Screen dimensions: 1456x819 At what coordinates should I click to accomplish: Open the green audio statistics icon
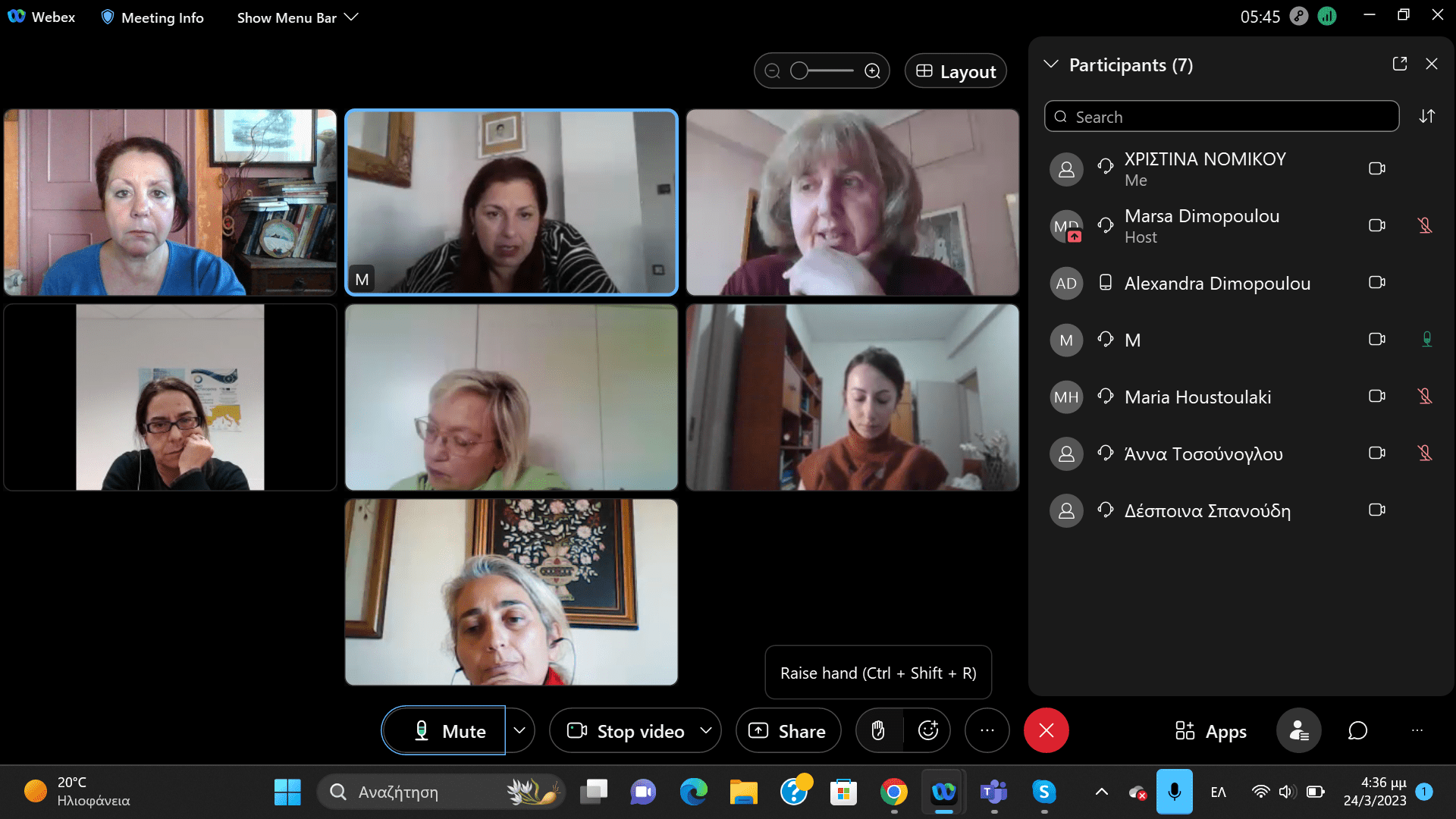pyautogui.click(x=1327, y=16)
